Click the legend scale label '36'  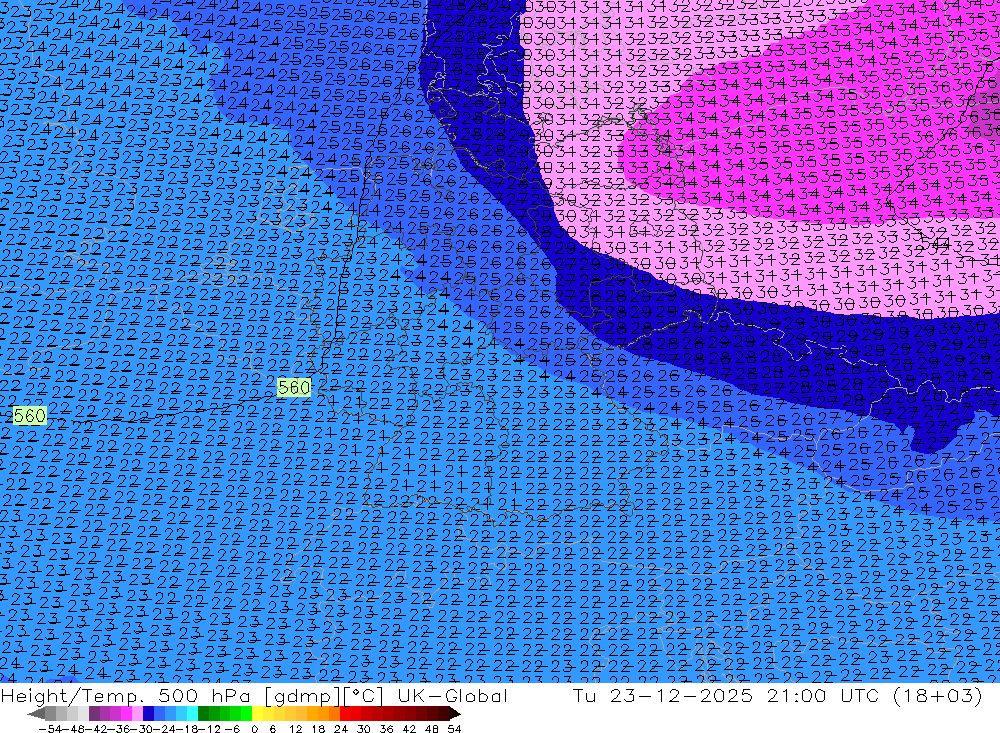point(386,729)
